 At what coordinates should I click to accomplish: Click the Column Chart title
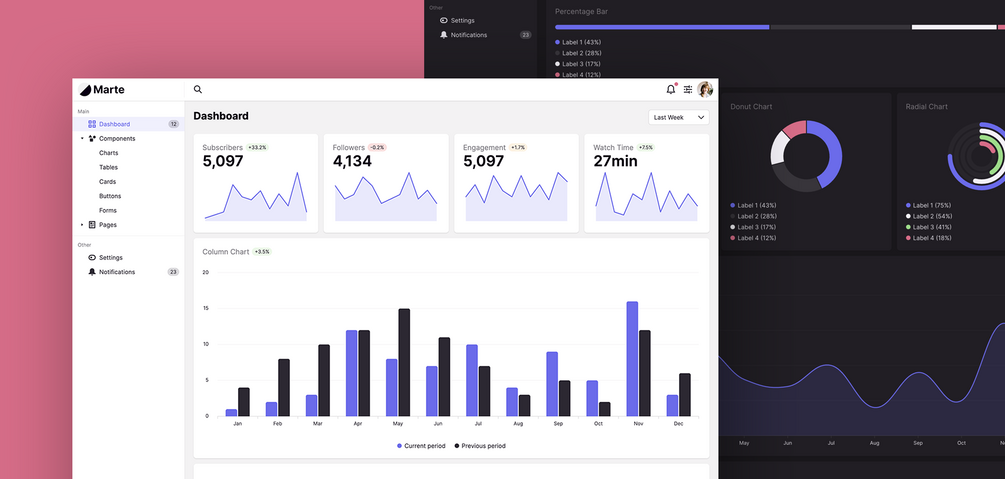(x=226, y=252)
